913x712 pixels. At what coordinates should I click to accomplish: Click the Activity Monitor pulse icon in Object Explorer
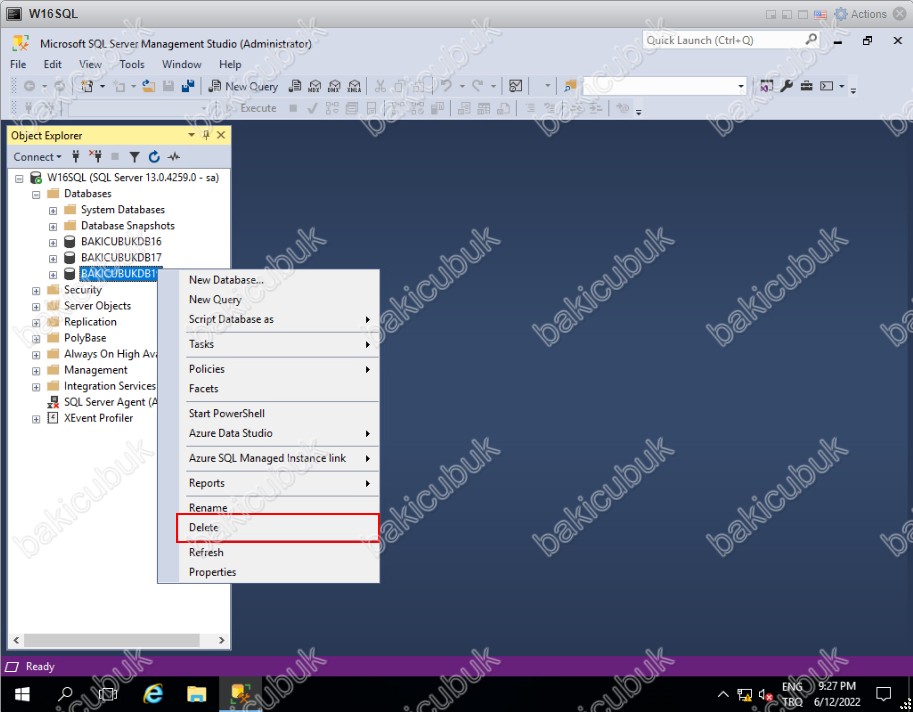(174, 157)
